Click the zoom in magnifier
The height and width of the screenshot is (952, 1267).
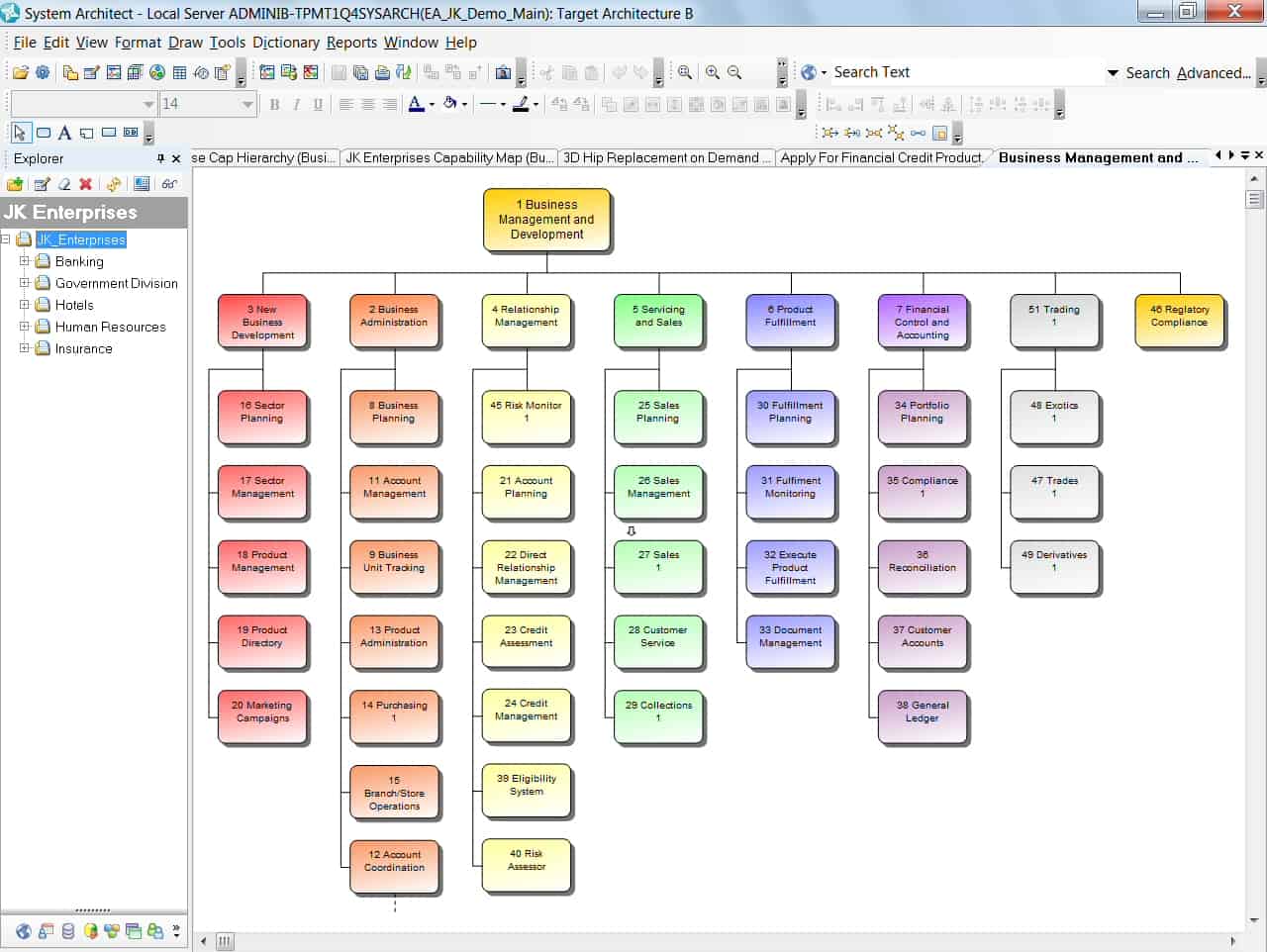[713, 72]
